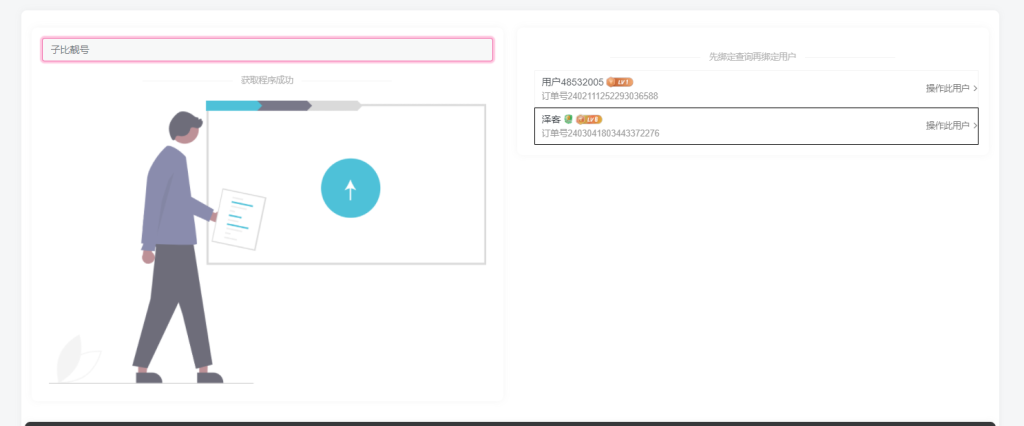This screenshot has width=1024, height=426.
Task: Click the LV1 badge next to 用户48532005
Action: click(x=620, y=82)
